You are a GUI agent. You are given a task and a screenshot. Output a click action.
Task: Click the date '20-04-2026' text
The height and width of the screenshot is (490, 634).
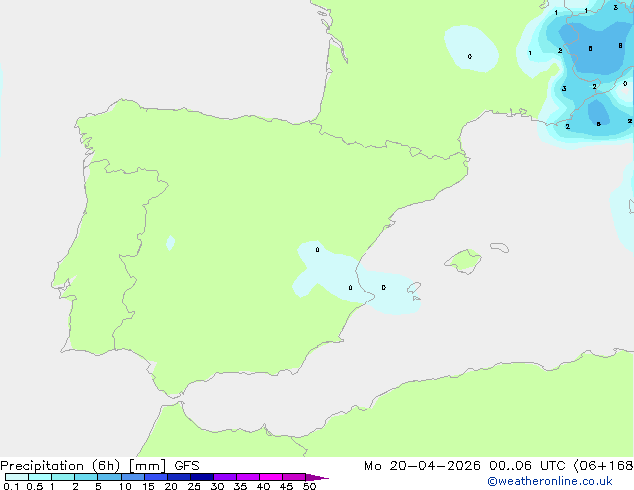click(x=435, y=466)
